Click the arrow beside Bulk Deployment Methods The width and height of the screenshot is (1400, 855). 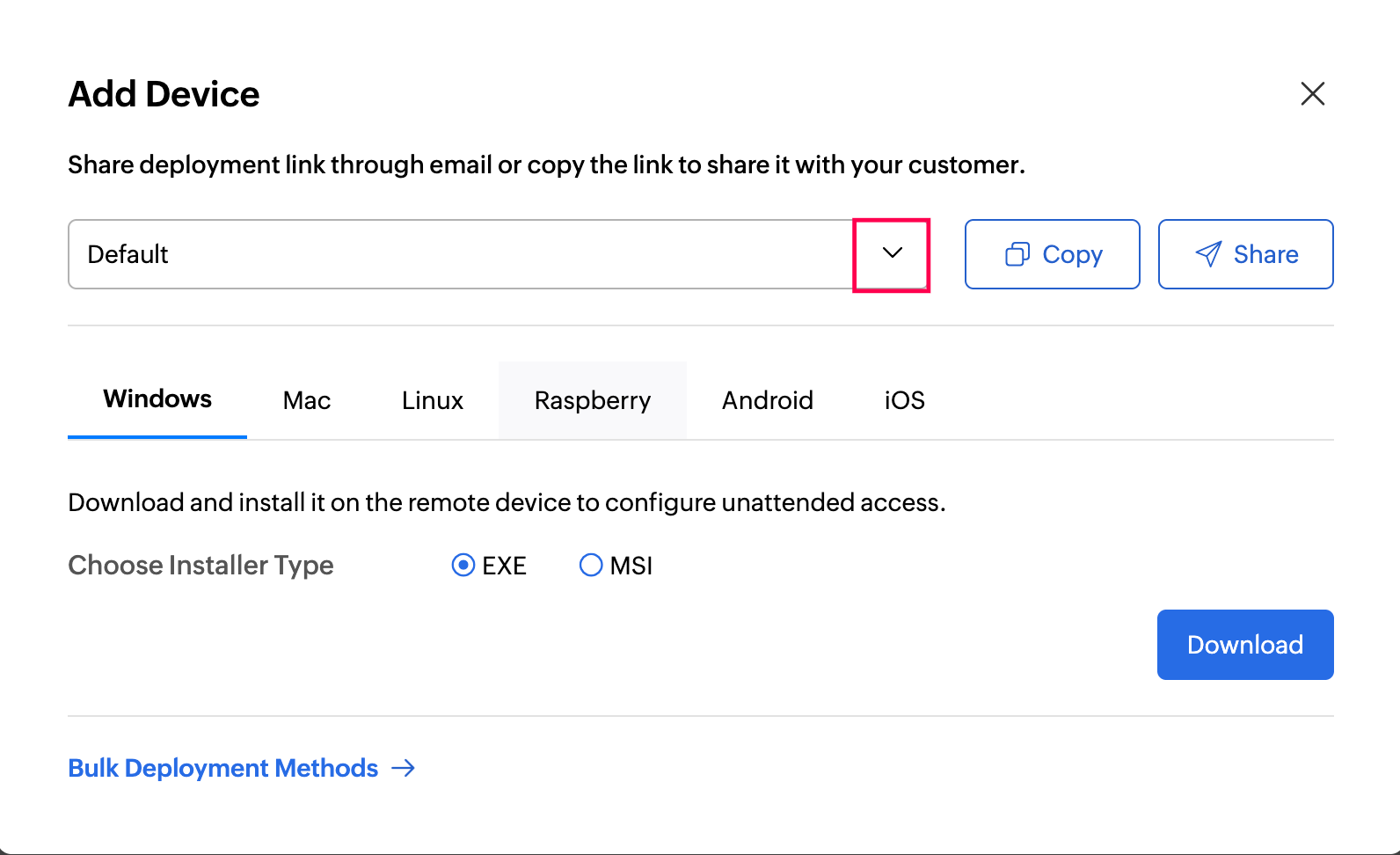coord(404,768)
